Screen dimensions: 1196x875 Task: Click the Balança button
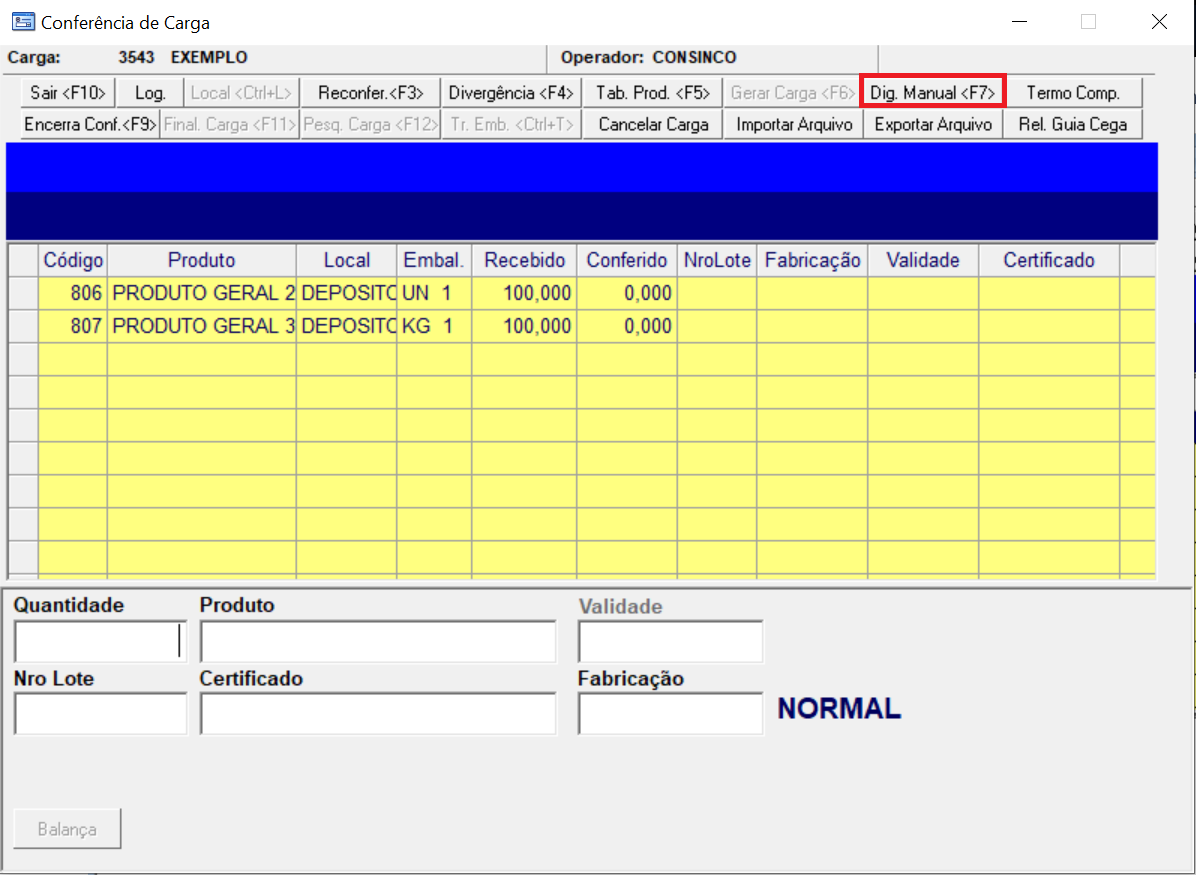(x=67, y=828)
